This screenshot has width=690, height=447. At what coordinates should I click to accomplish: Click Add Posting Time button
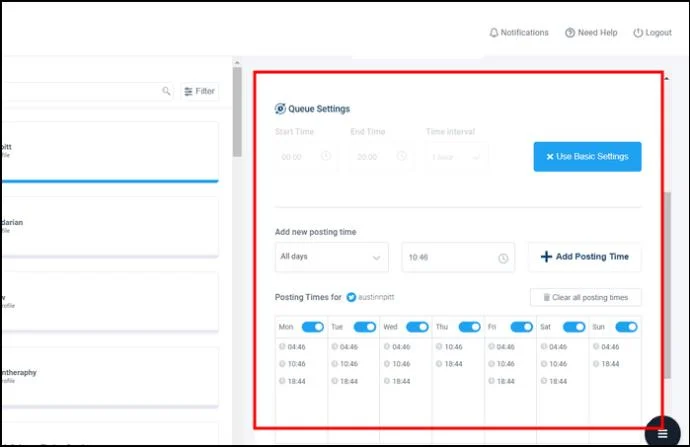pos(585,257)
